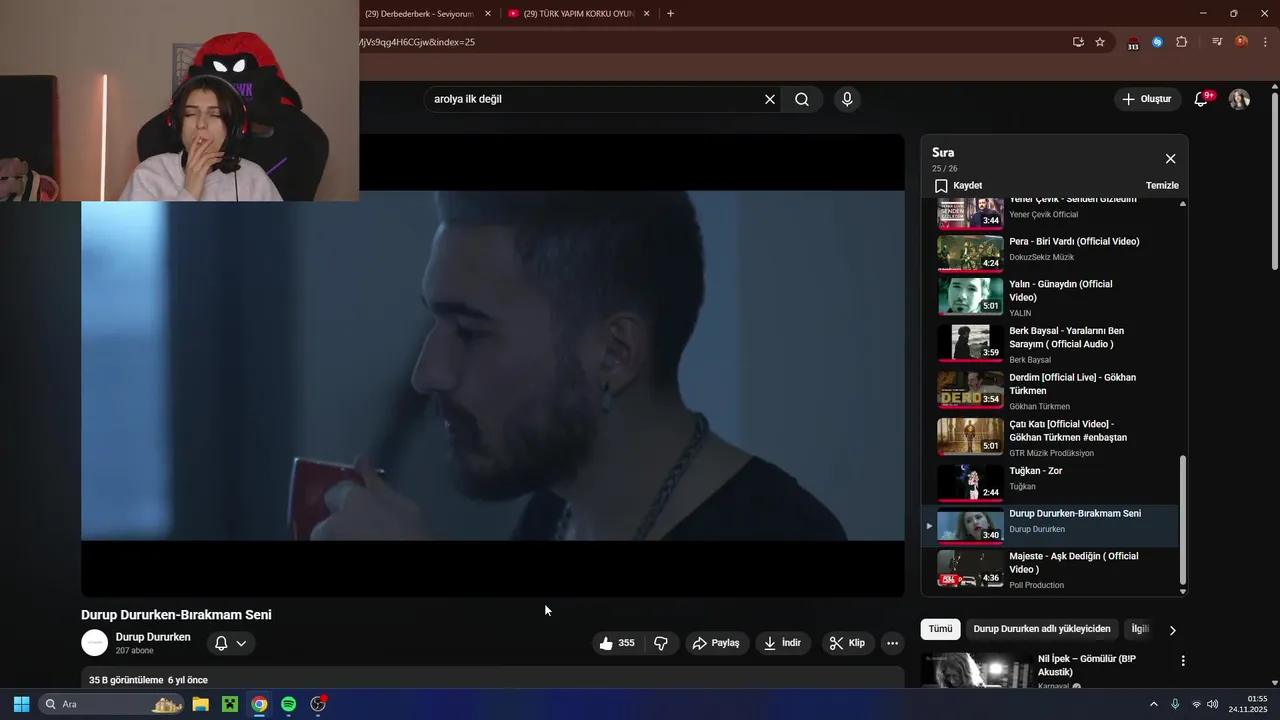Open OBS Studio from taskbar

(318, 704)
